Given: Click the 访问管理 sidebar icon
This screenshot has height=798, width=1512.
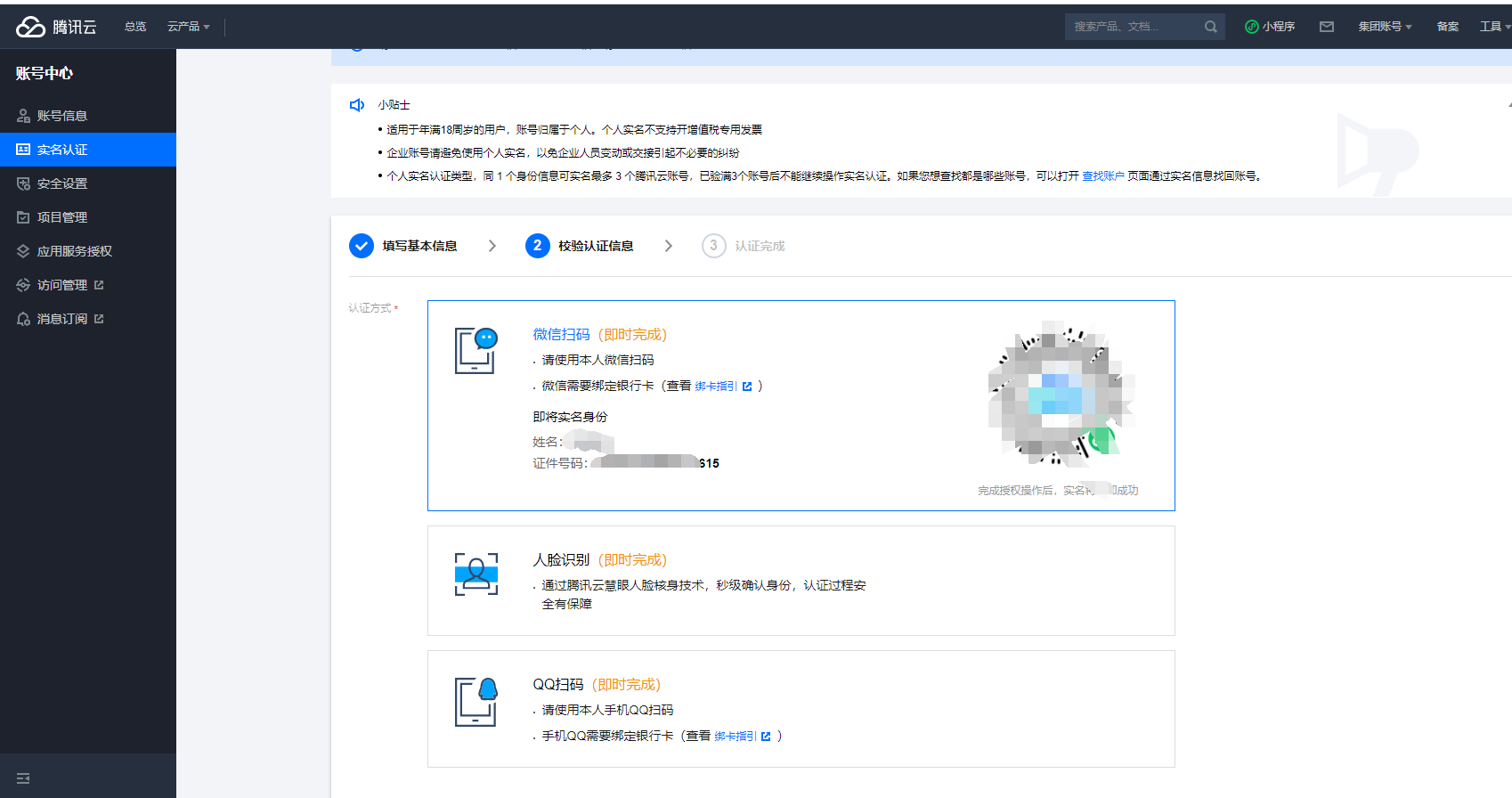Looking at the screenshot, I should click(x=23, y=285).
